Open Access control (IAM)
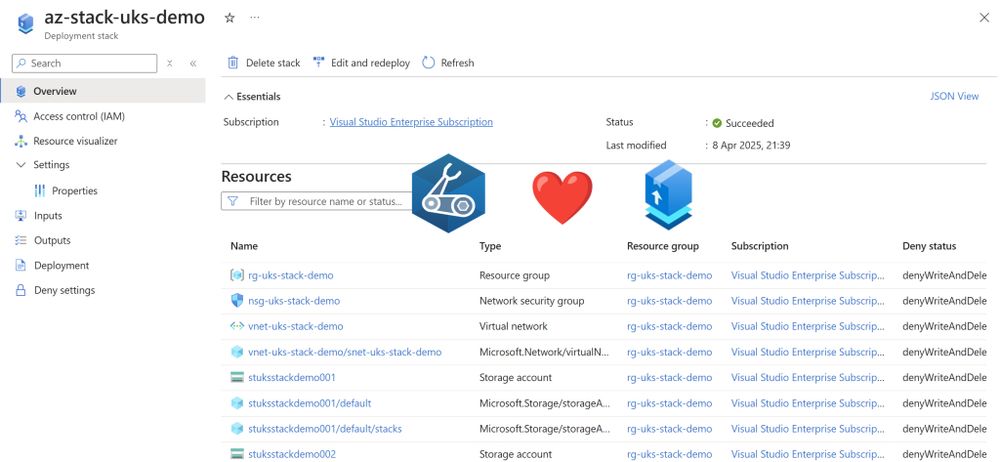This screenshot has height=462, width=1000. (79, 116)
